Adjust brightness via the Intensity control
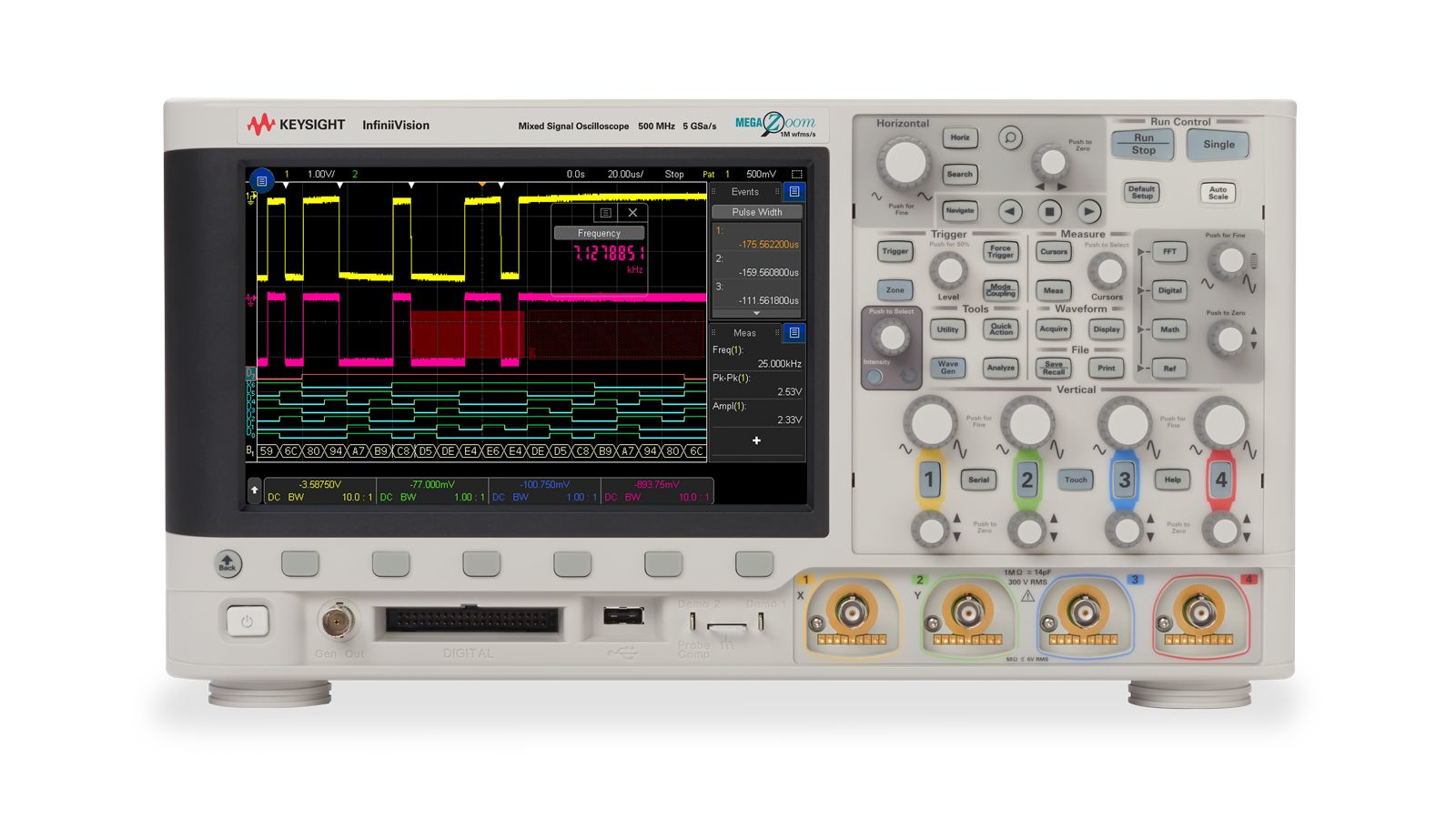 (892, 339)
